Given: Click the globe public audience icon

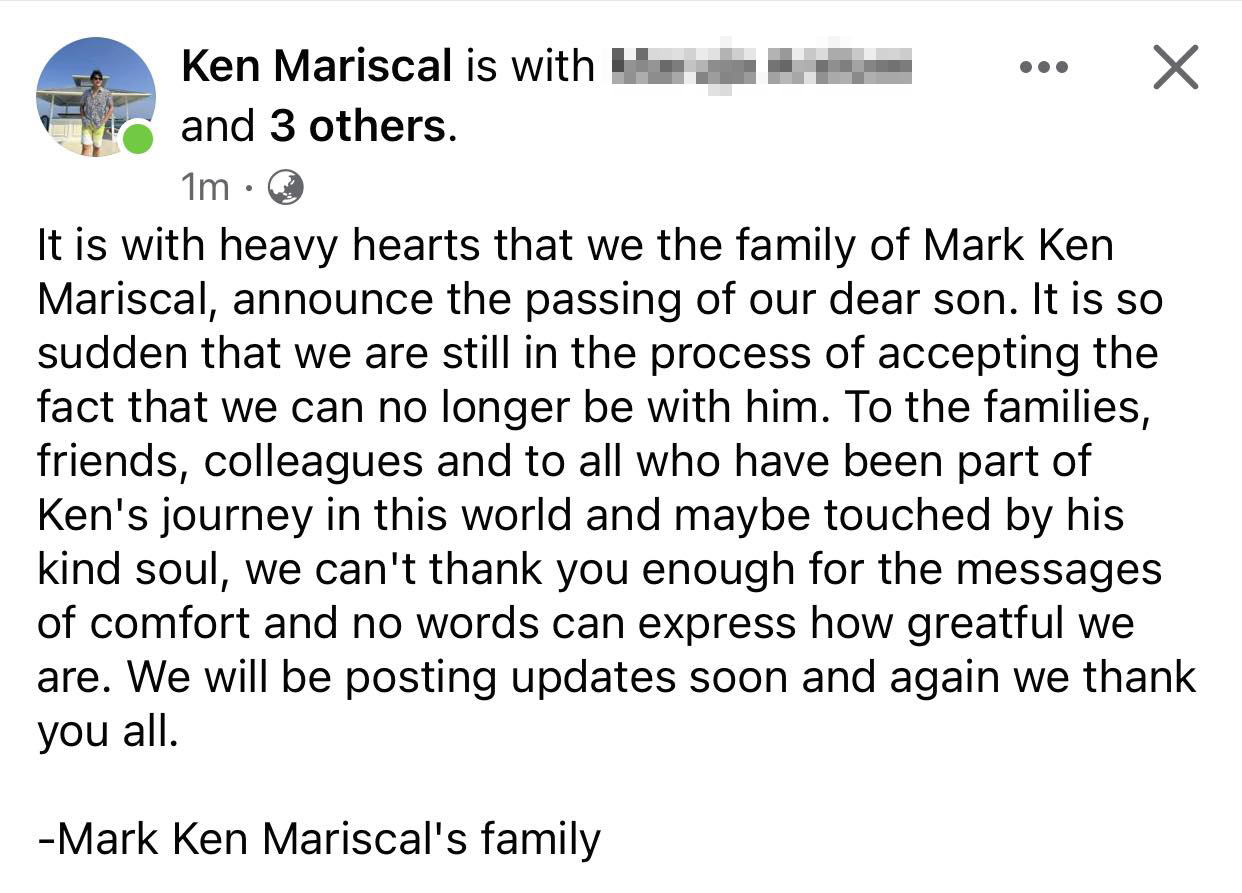Looking at the screenshot, I should pos(286,187).
